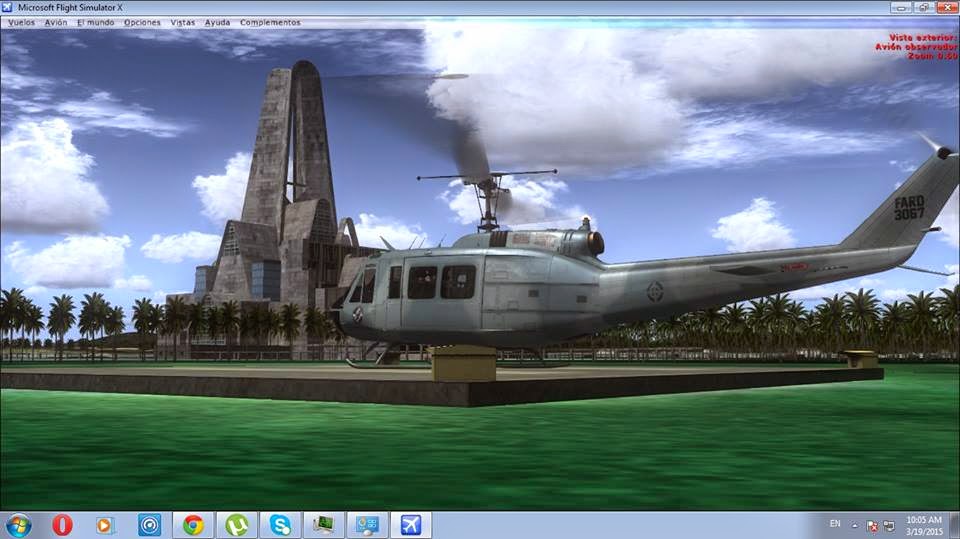Click the Flight Simulator X title bar icon

[7, 7]
